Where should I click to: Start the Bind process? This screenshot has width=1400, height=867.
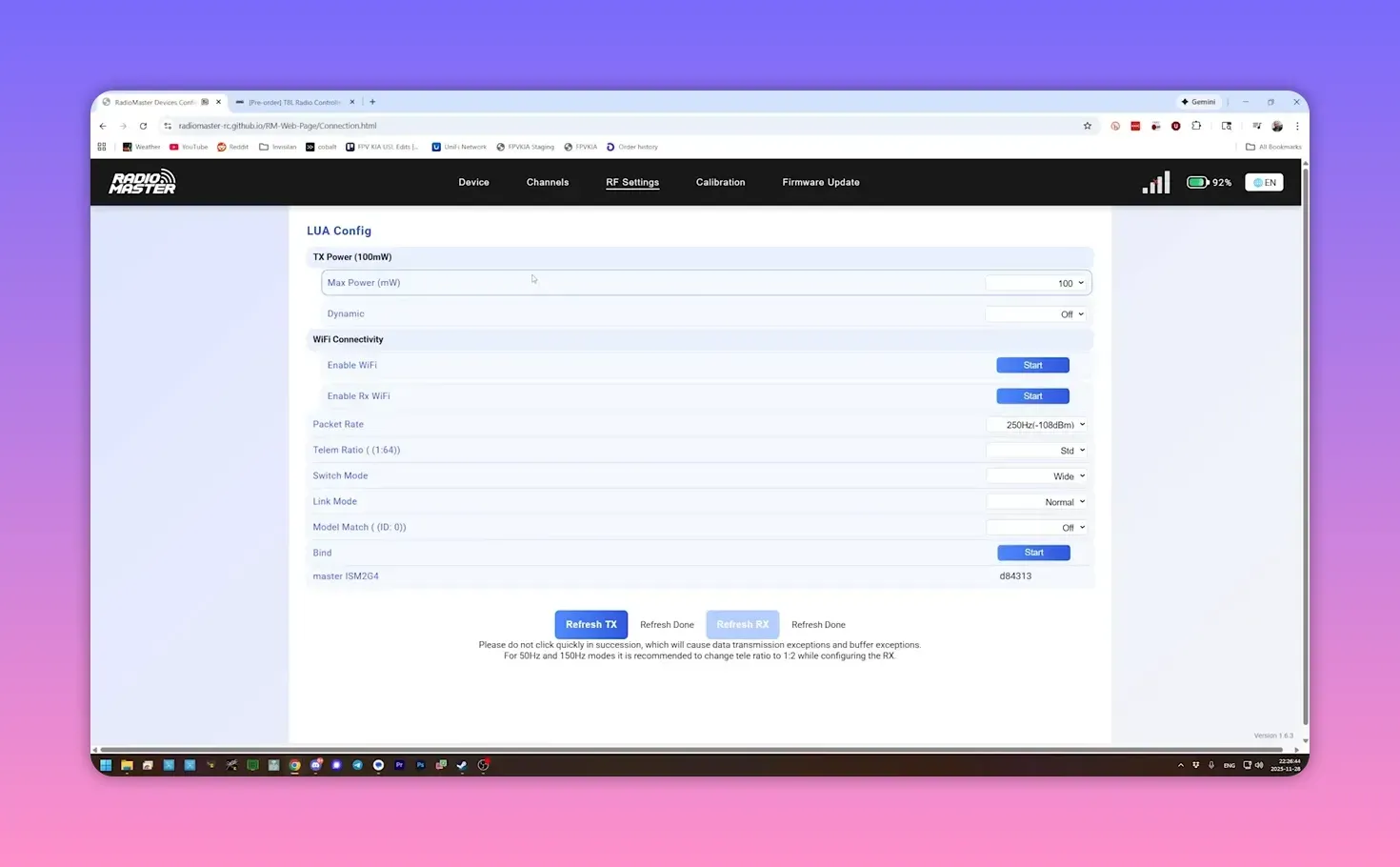[x=1032, y=552]
